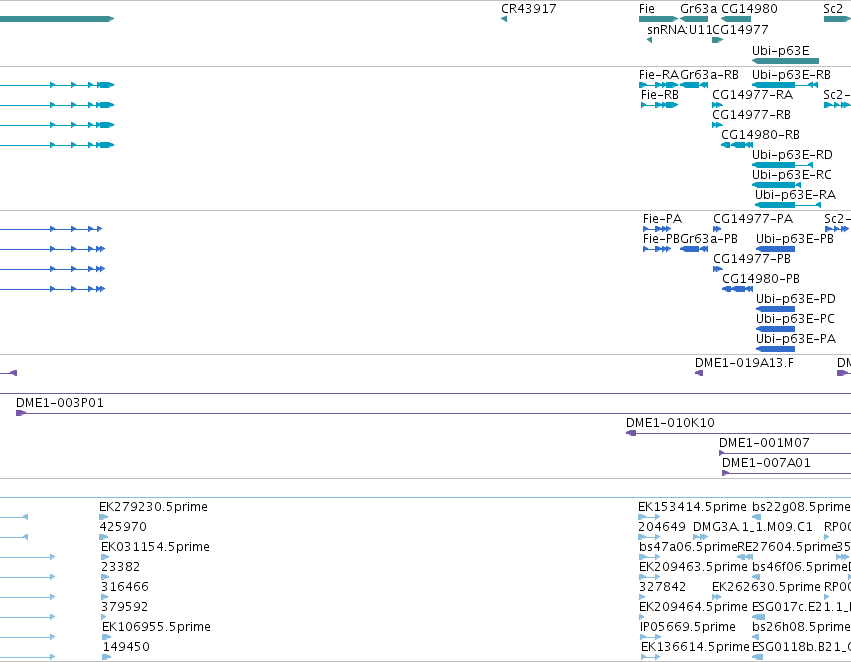Select BAC clone DME1-010K10
The width and height of the screenshot is (851, 662).
(738, 433)
